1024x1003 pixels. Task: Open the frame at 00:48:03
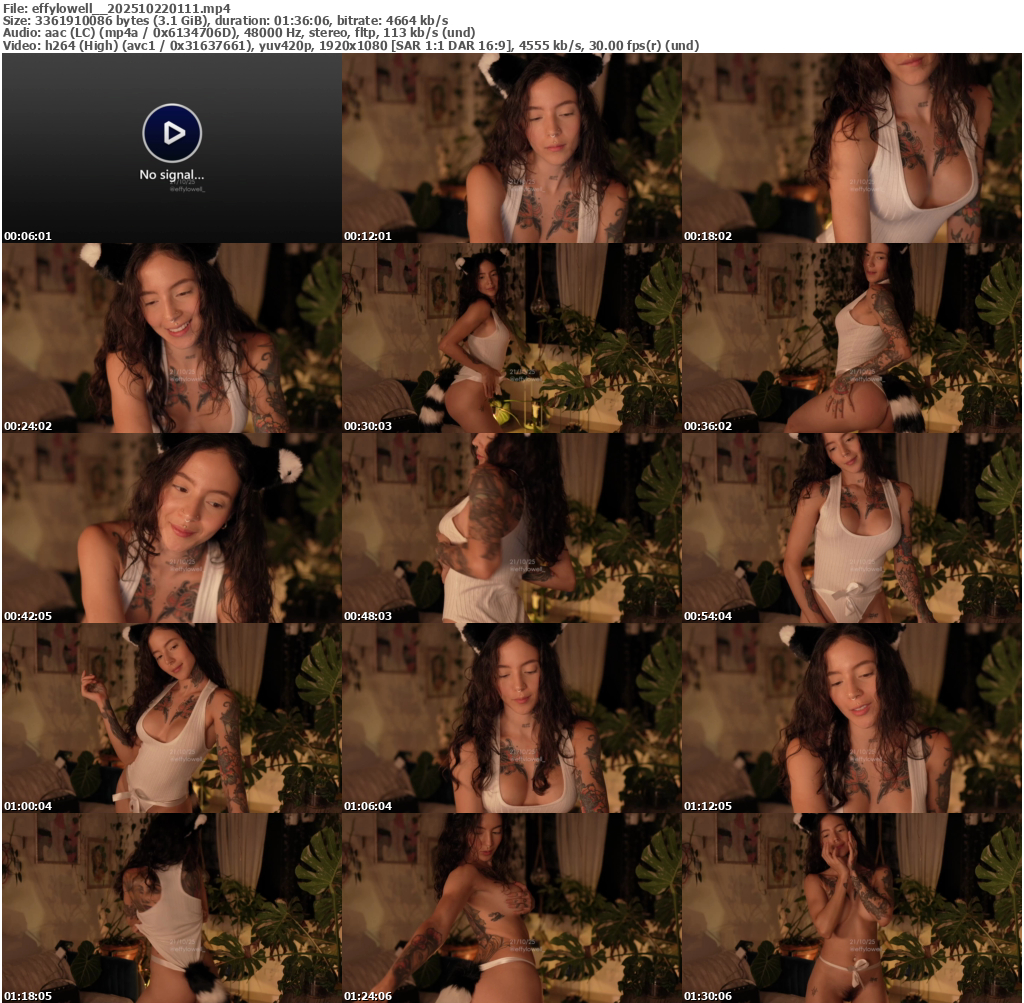coord(511,528)
